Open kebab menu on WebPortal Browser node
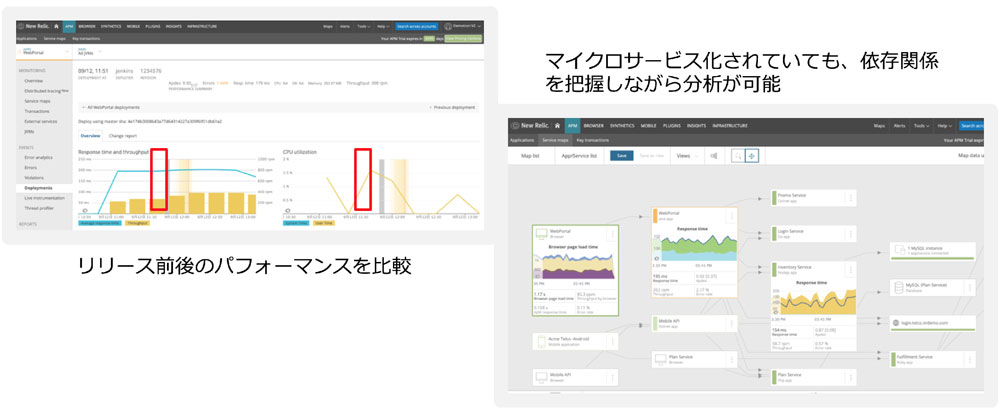This screenshot has width=1000, height=409. pyautogui.click(x=612, y=234)
